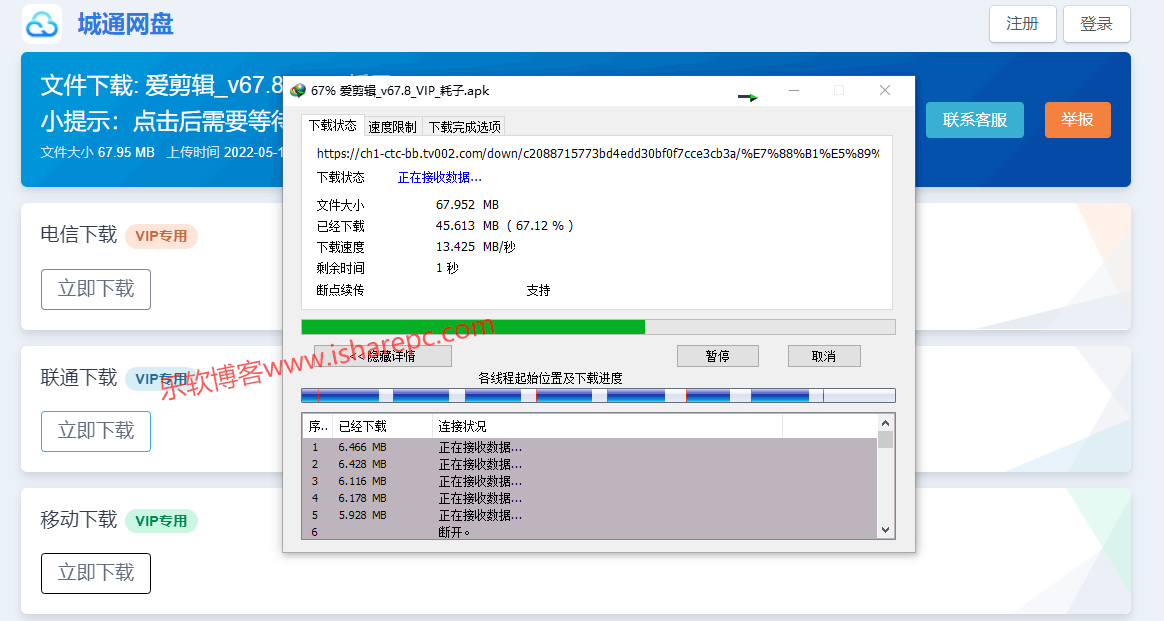The width and height of the screenshot is (1164, 621).
Task: Pause the download with 暂停 button
Action: point(717,356)
